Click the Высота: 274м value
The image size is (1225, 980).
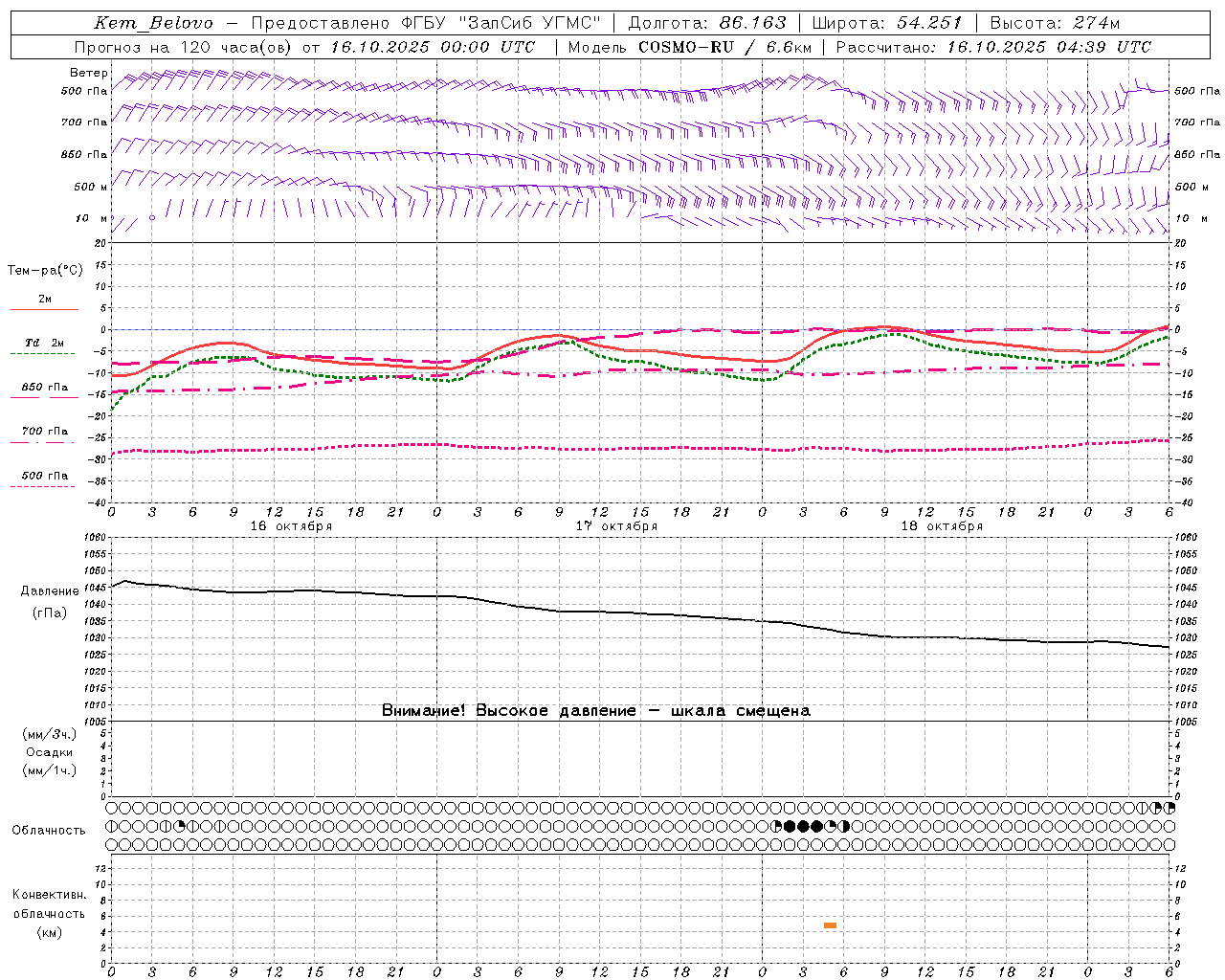pos(1055,23)
